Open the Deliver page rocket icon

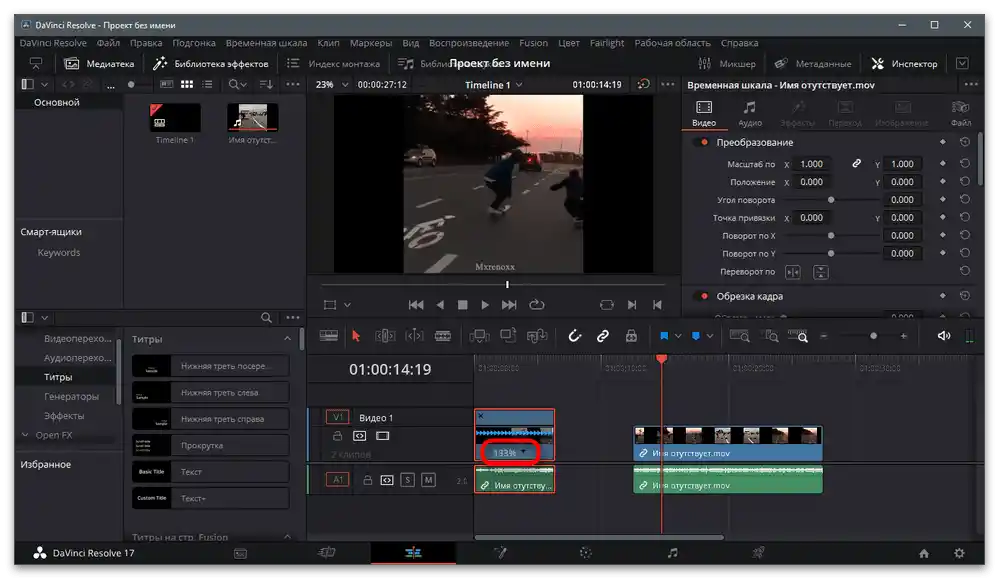[758, 553]
